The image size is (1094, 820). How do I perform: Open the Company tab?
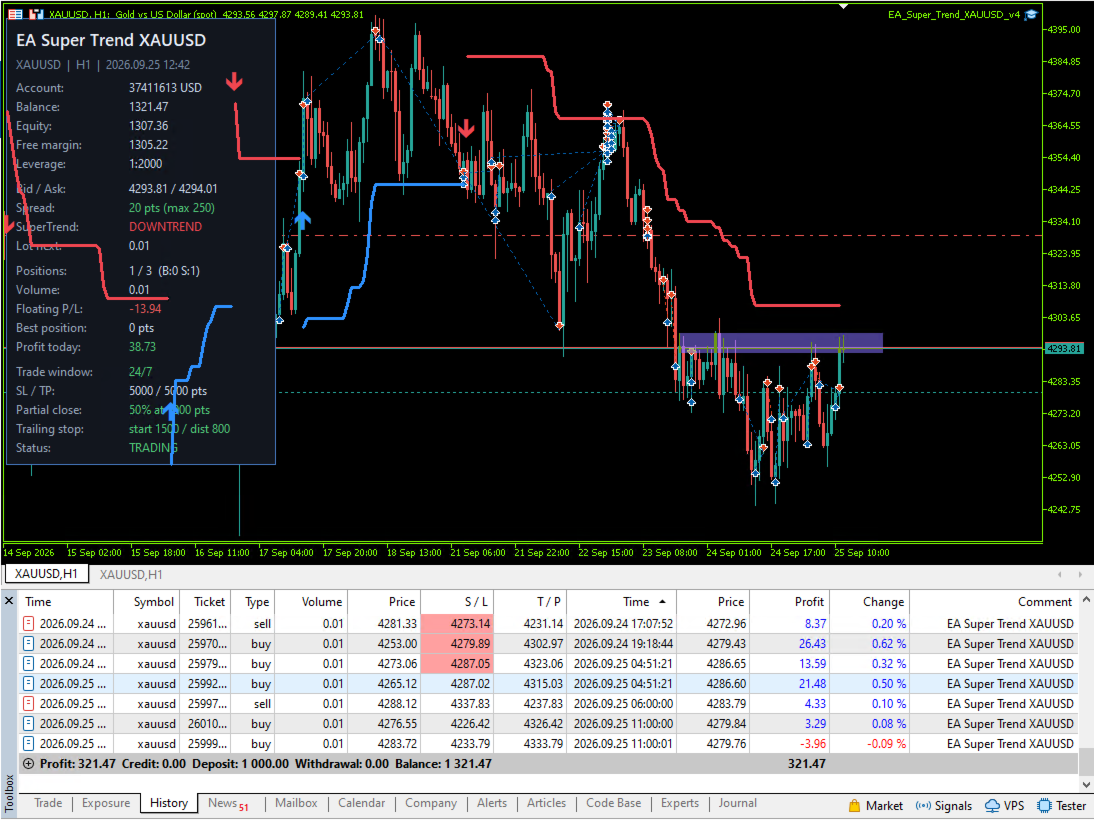[x=431, y=803]
